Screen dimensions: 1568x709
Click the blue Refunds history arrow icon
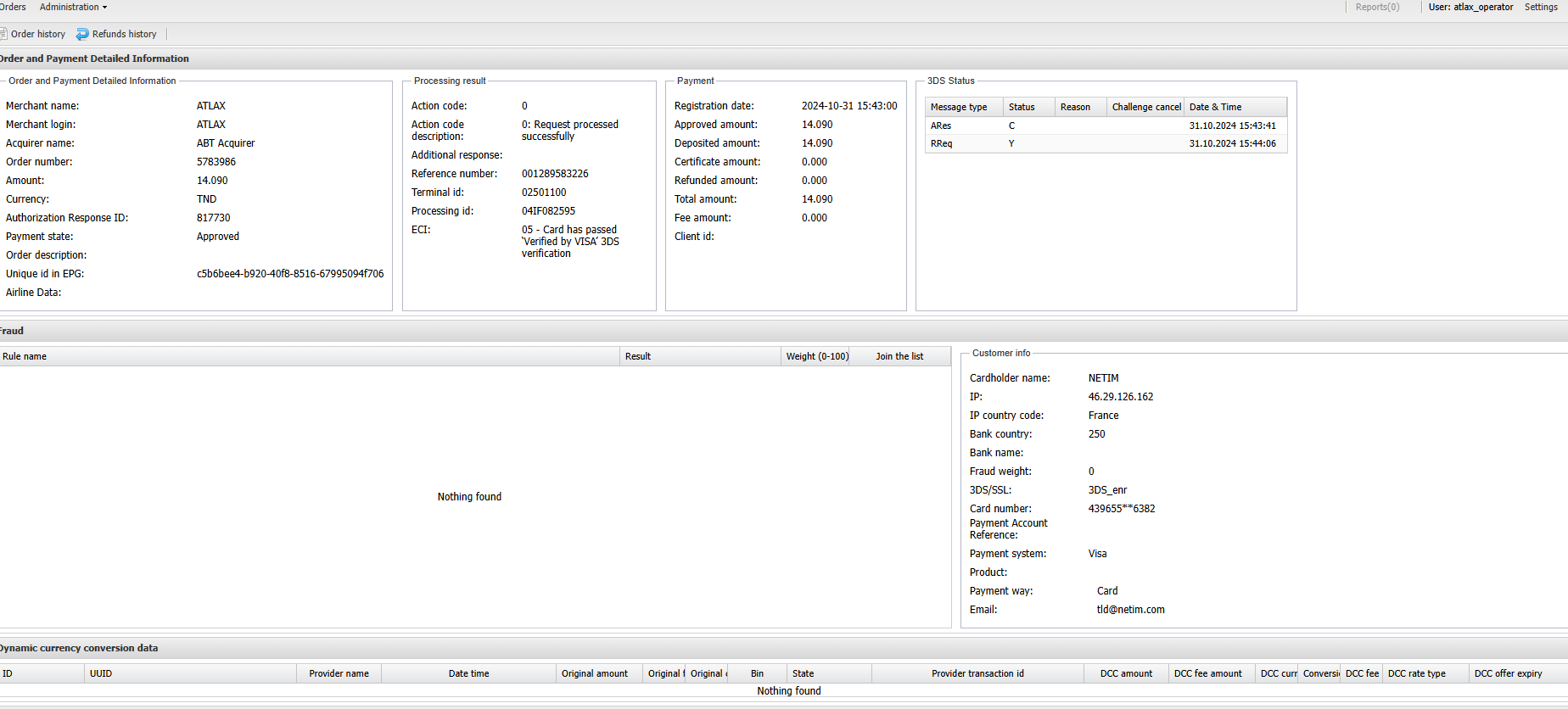tap(82, 34)
